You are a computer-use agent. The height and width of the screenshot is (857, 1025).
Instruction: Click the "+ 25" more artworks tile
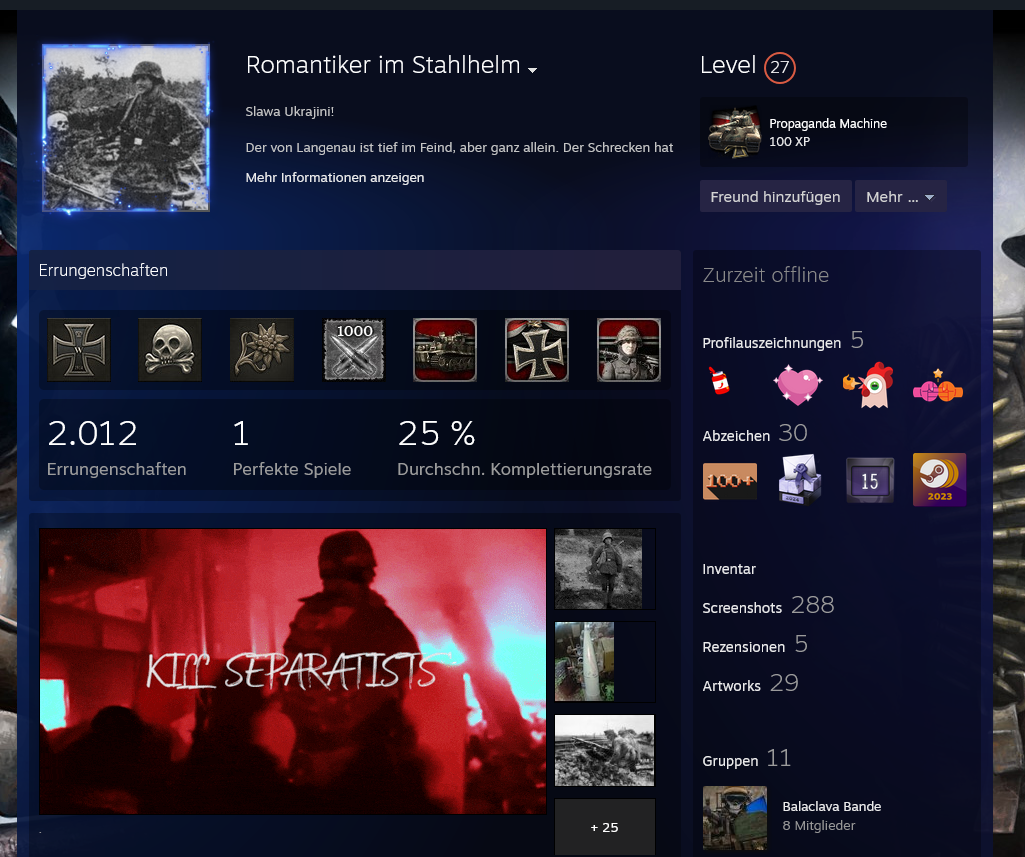(604, 827)
